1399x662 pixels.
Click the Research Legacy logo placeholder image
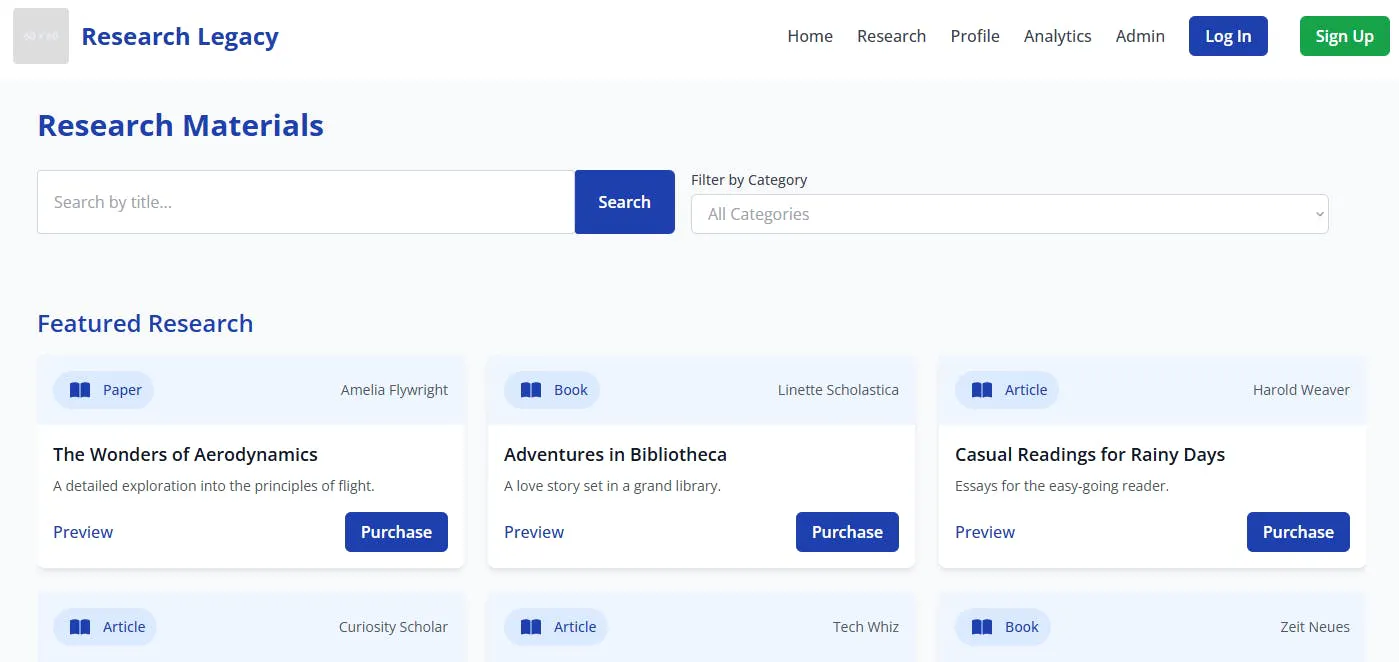(41, 36)
